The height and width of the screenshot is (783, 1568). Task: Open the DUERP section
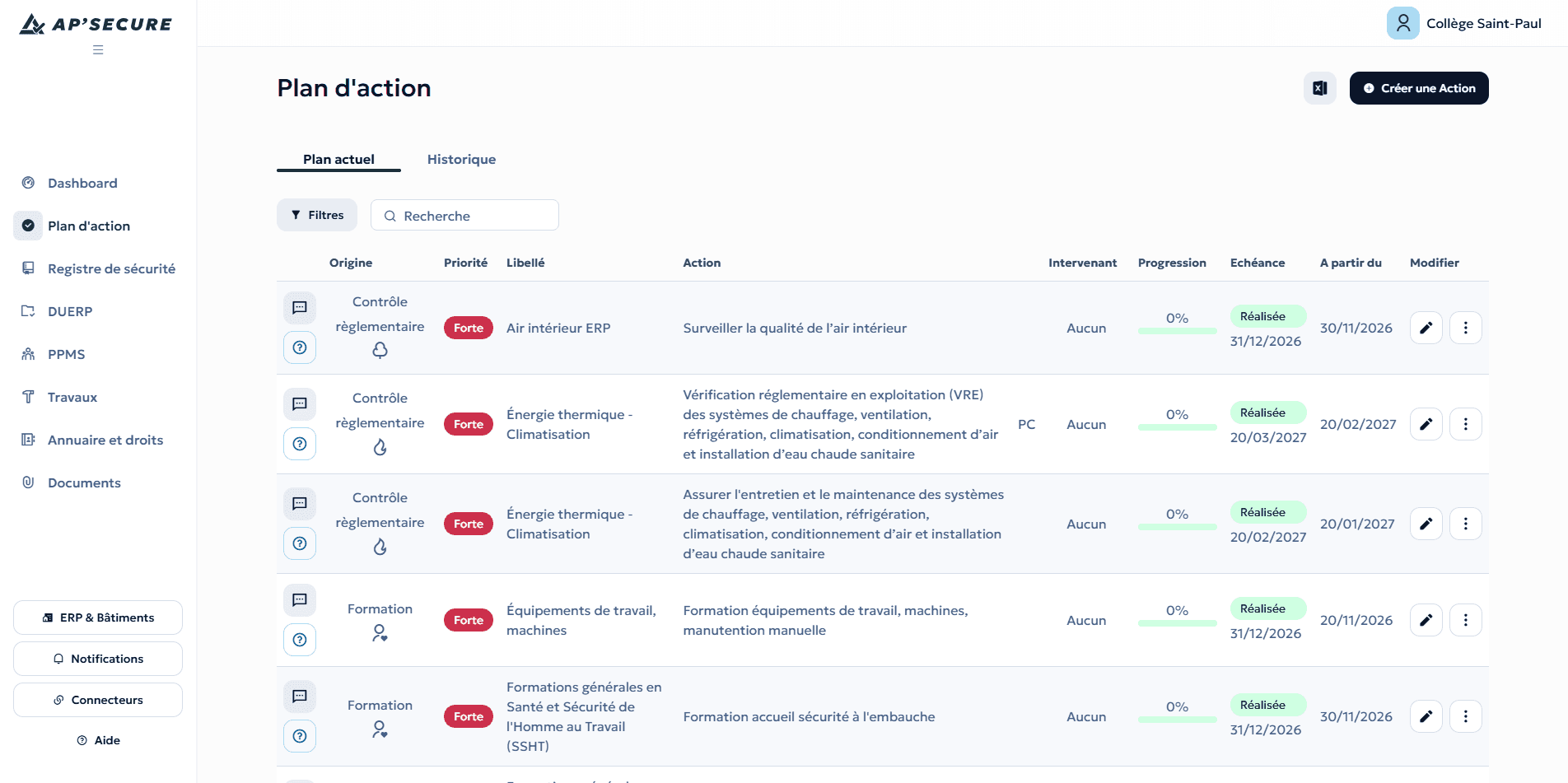click(x=70, y=311)
